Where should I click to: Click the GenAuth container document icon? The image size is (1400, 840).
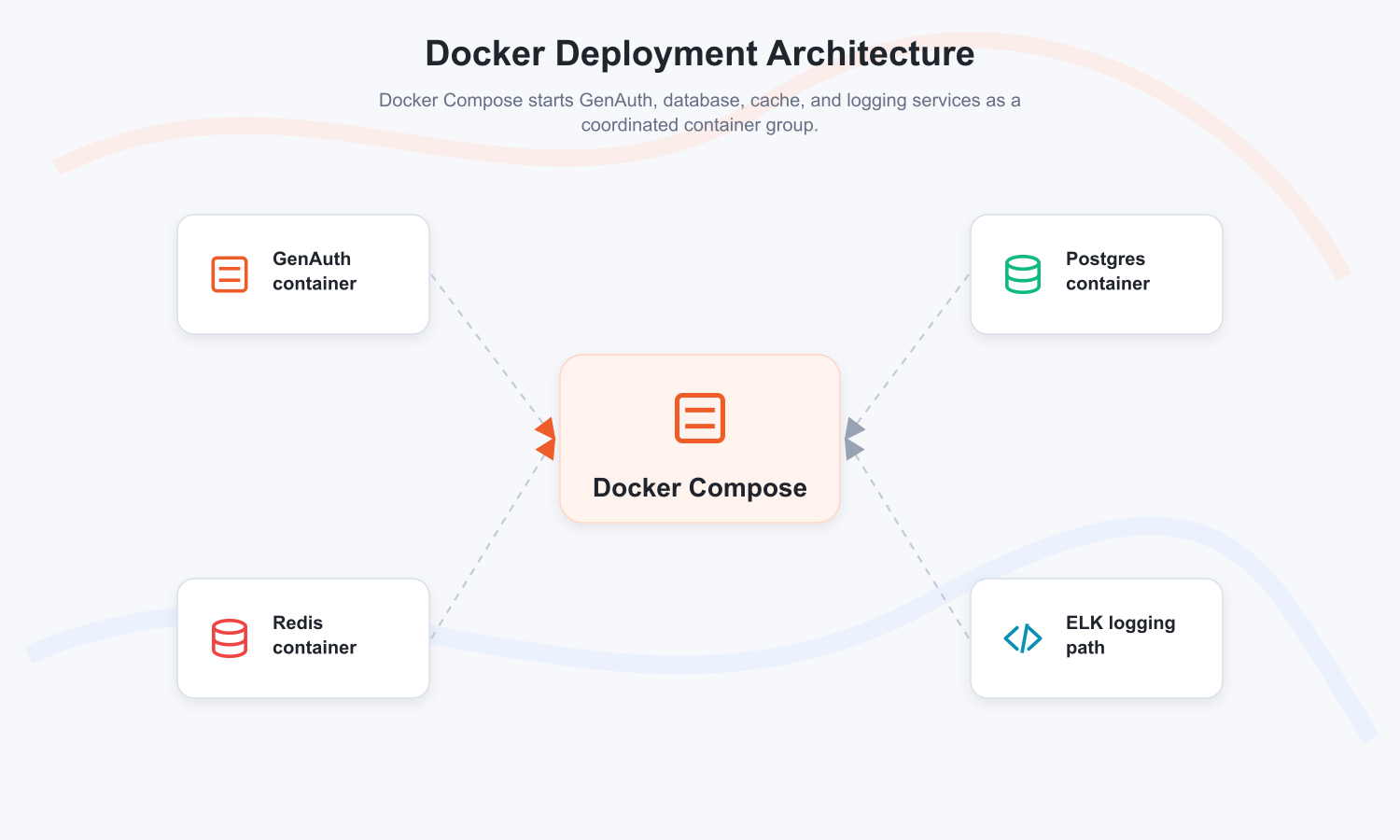(x=230, y=274)
